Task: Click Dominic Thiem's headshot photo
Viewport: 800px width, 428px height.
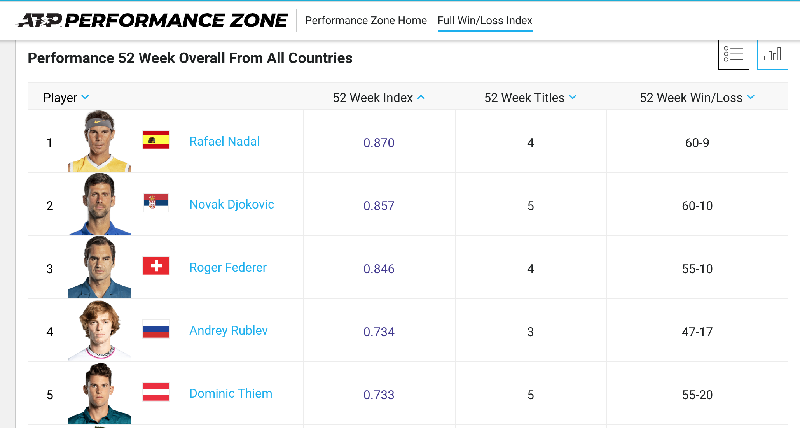Action: [99, 393]
